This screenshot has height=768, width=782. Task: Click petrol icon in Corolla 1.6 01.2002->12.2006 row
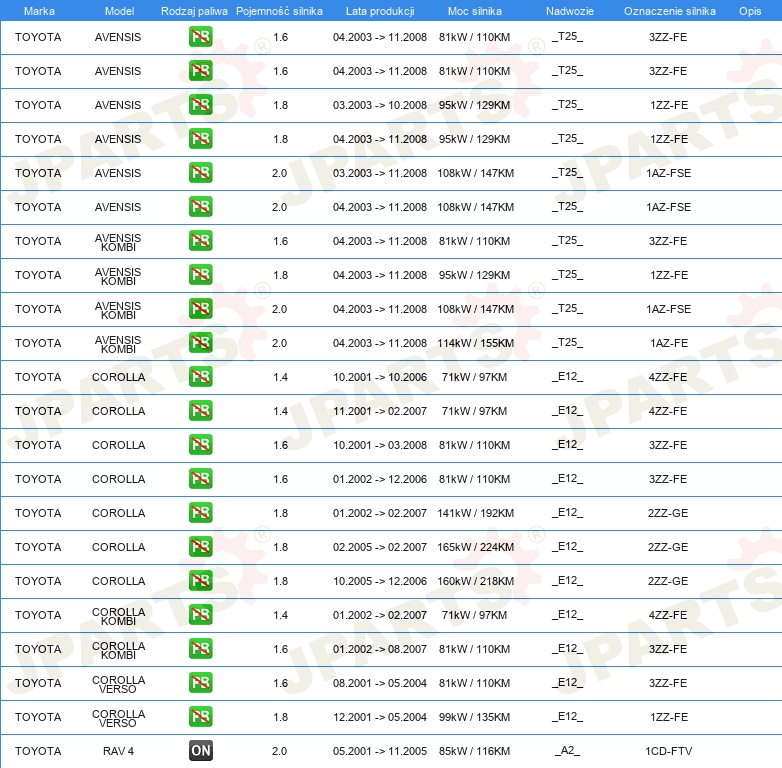[x=200, y=478]
